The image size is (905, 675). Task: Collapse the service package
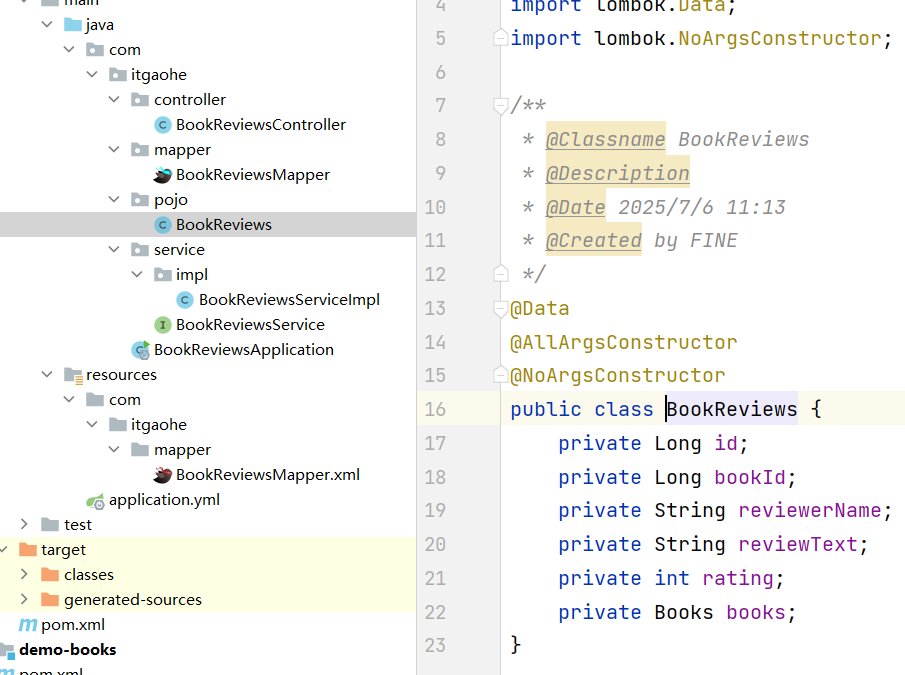click(x=114, y=249)
